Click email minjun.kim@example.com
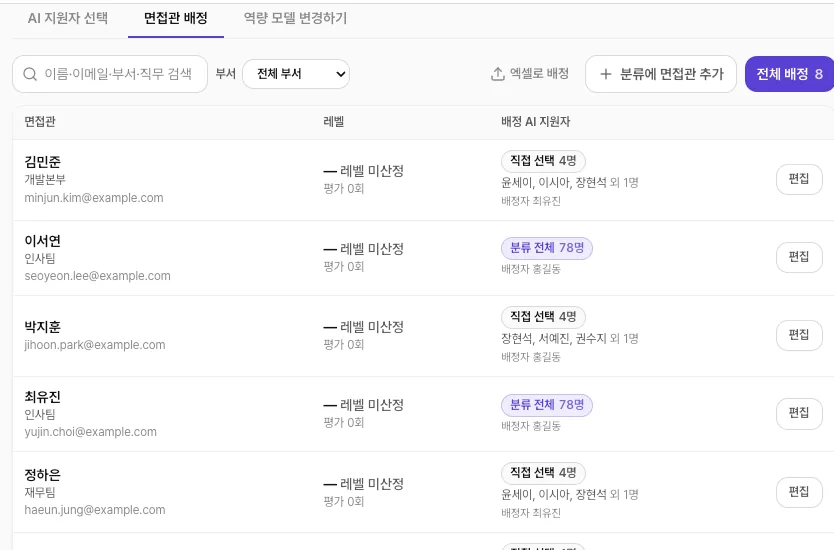Viewport: 834px width, 550px height. pos(94,198)
